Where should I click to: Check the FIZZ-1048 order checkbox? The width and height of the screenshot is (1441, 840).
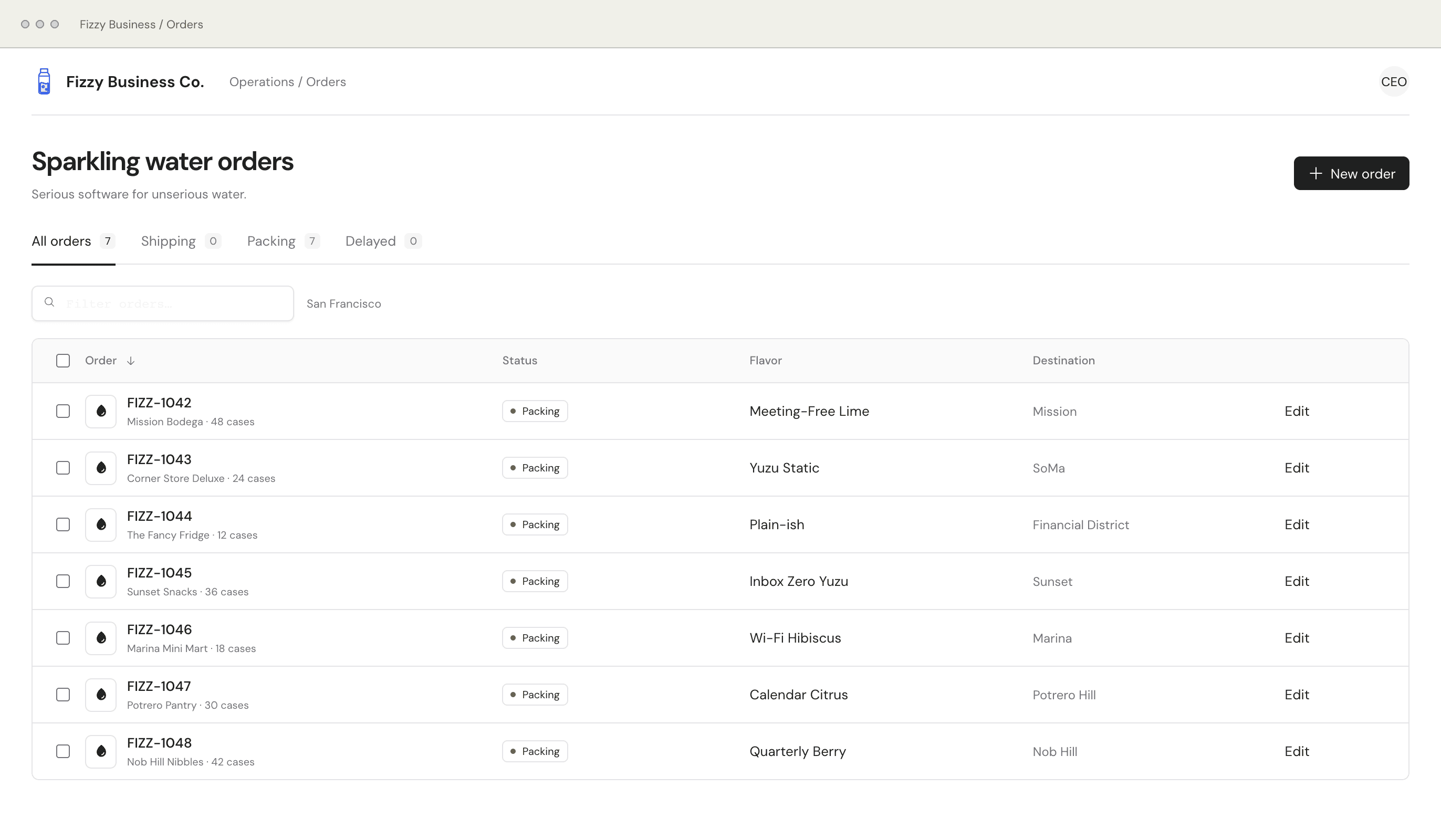[63, 751]
